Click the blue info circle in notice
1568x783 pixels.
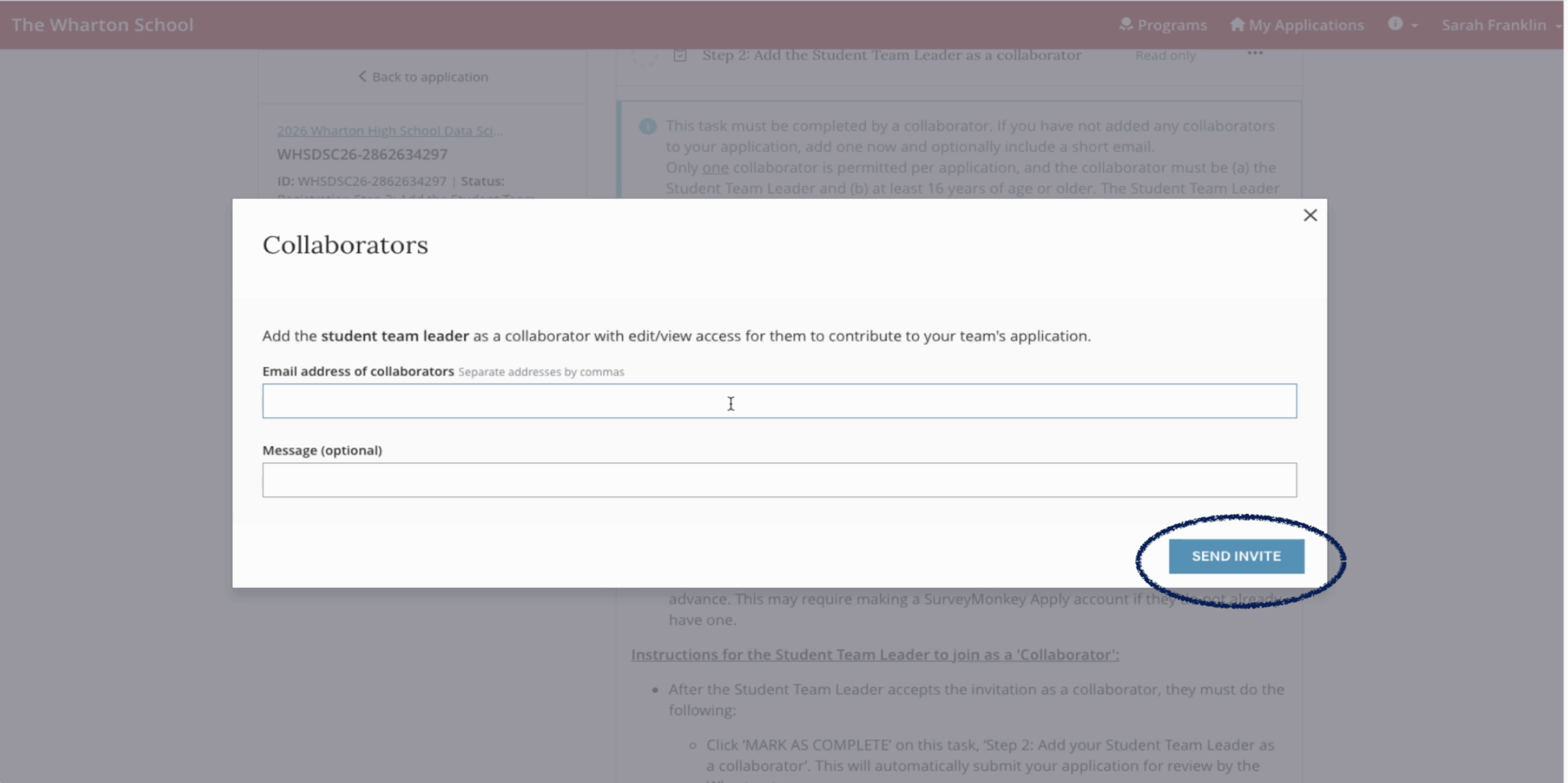click(x=647, y=126)
